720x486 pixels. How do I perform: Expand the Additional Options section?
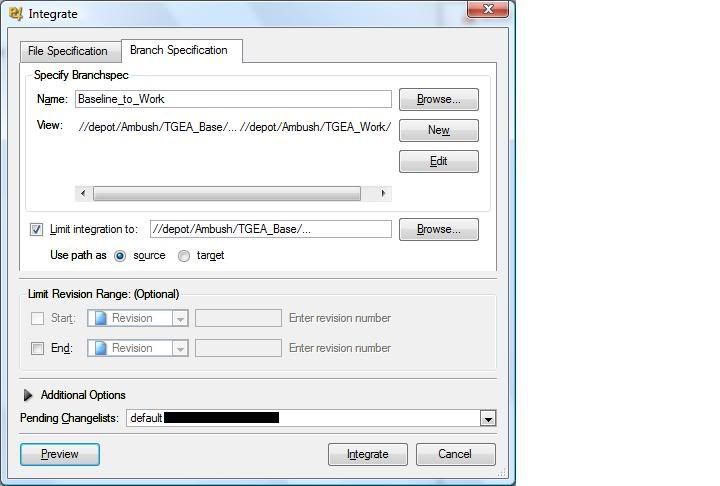point(28,395)
